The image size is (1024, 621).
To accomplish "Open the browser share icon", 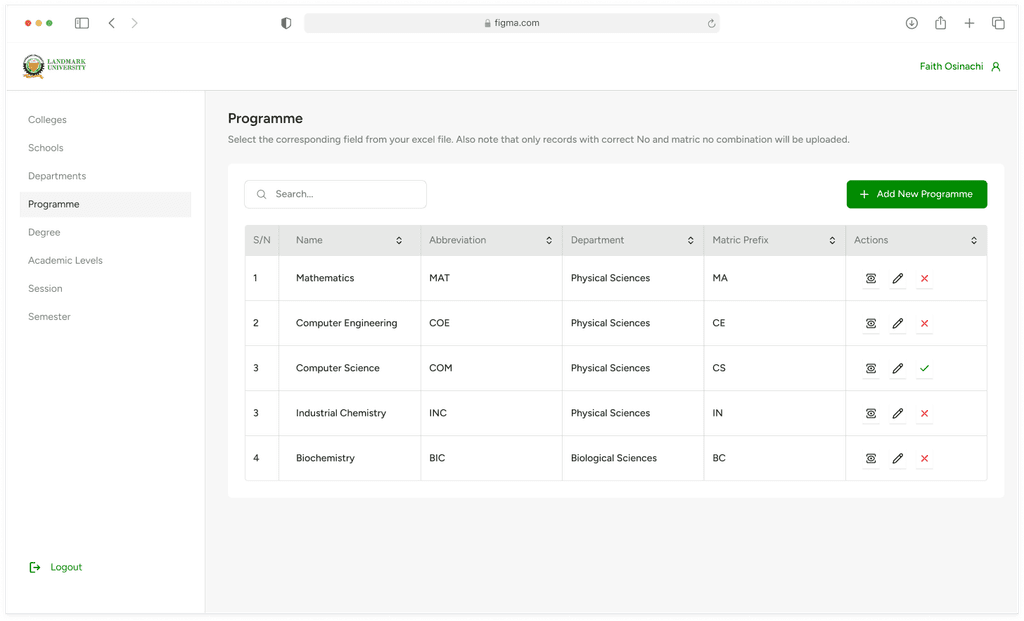I will click(x=940, y=23).
